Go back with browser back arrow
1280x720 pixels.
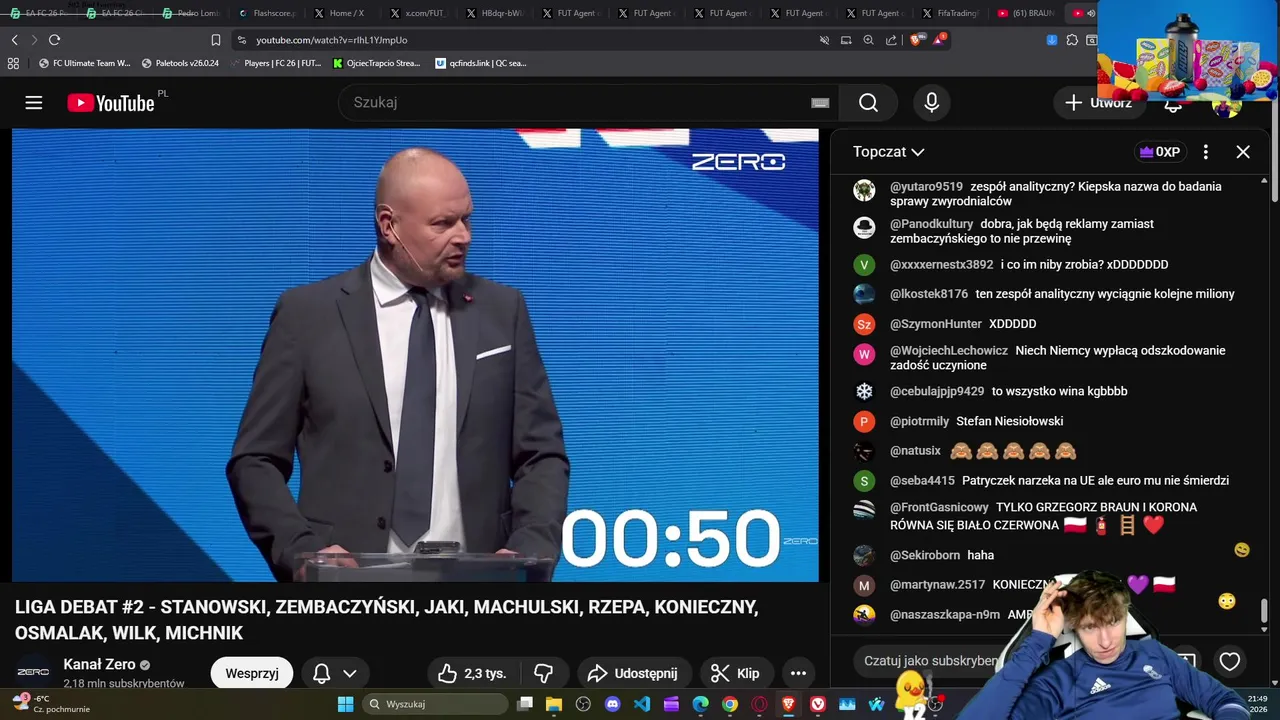(14, 40)
